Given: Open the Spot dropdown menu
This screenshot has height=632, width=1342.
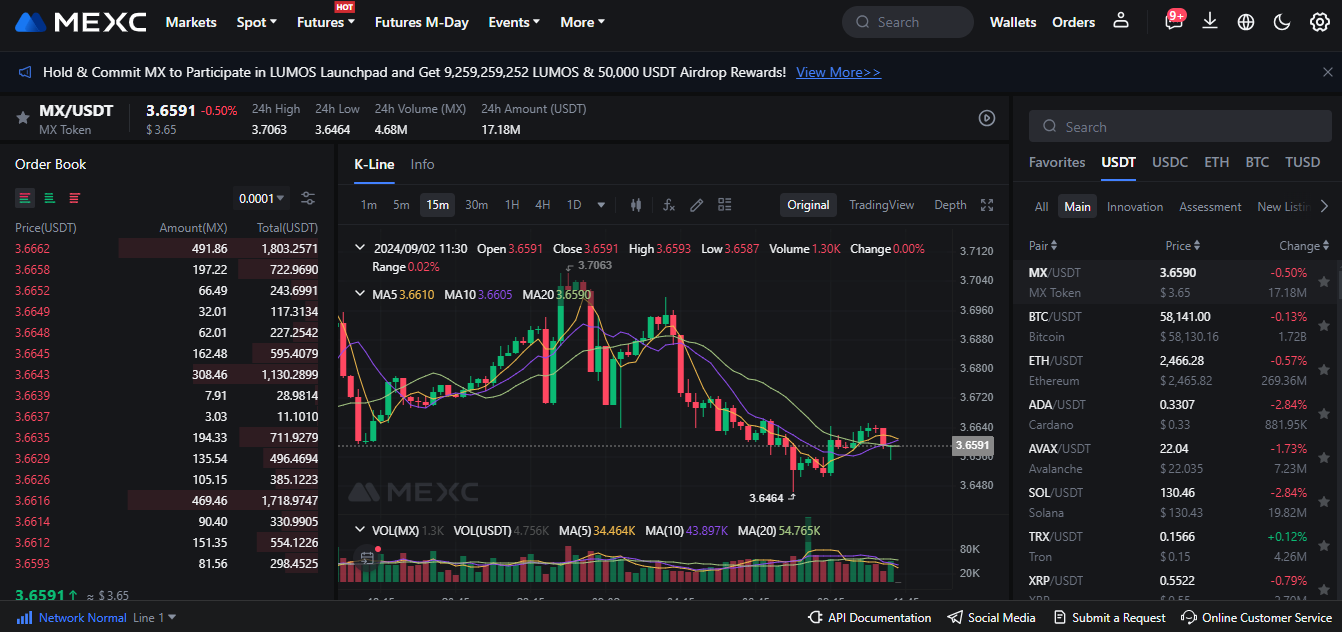Looking at the screenshot, I should tap(257, 22).
